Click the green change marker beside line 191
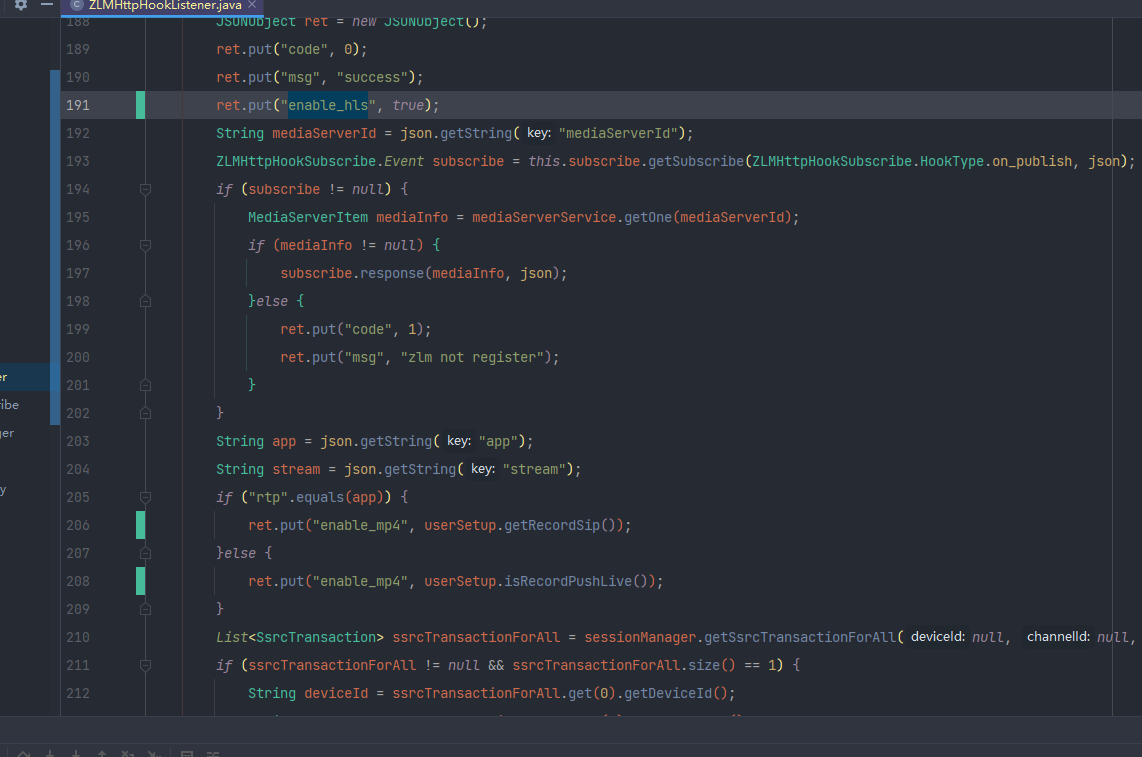Viewport: 1142px width, 757px height. [140, 104]
